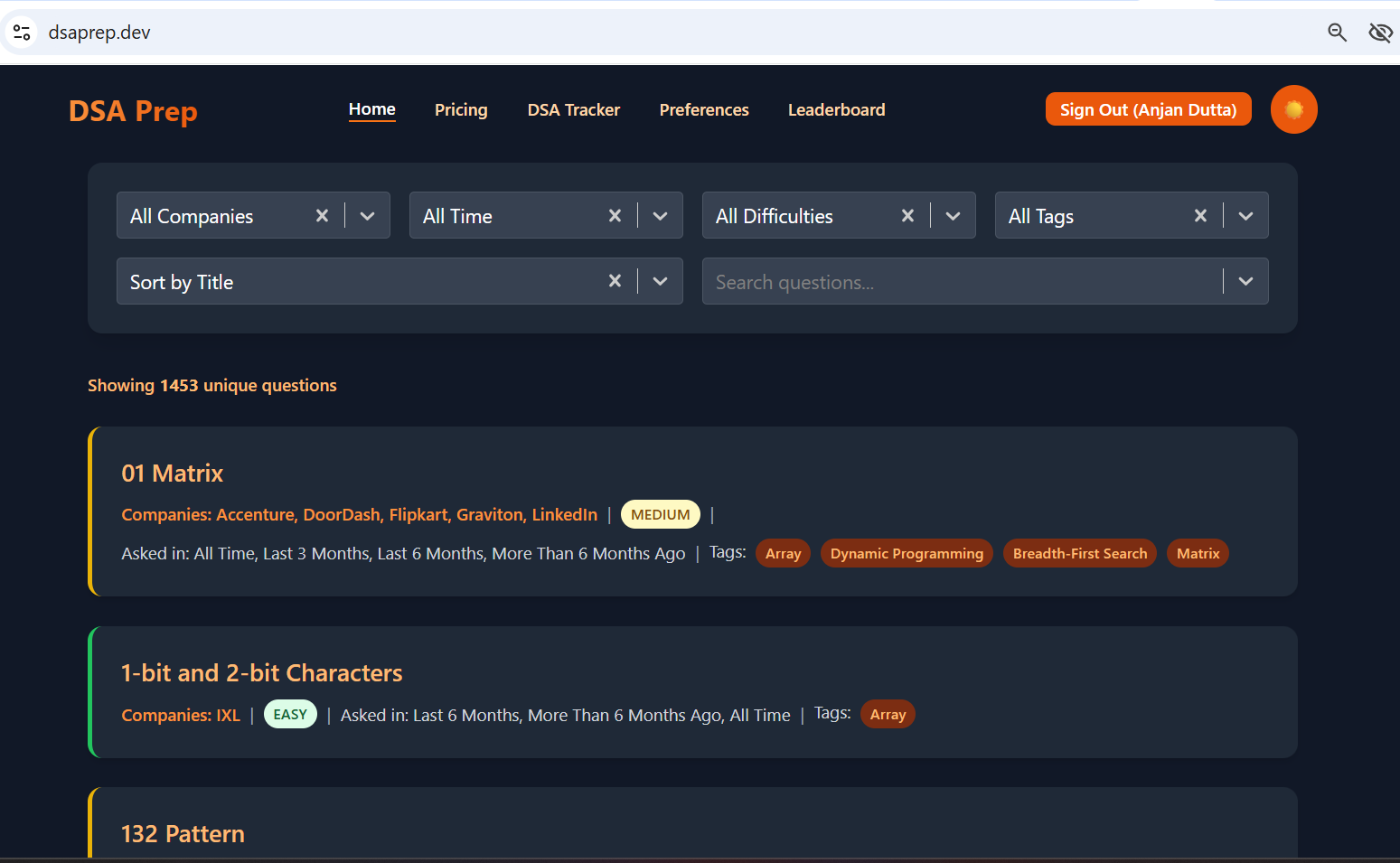Image resolution: width=1400 pixels, height=863 pixels.
Task: Expand the All Companies dropdown
Action: (x=367, y=216)
